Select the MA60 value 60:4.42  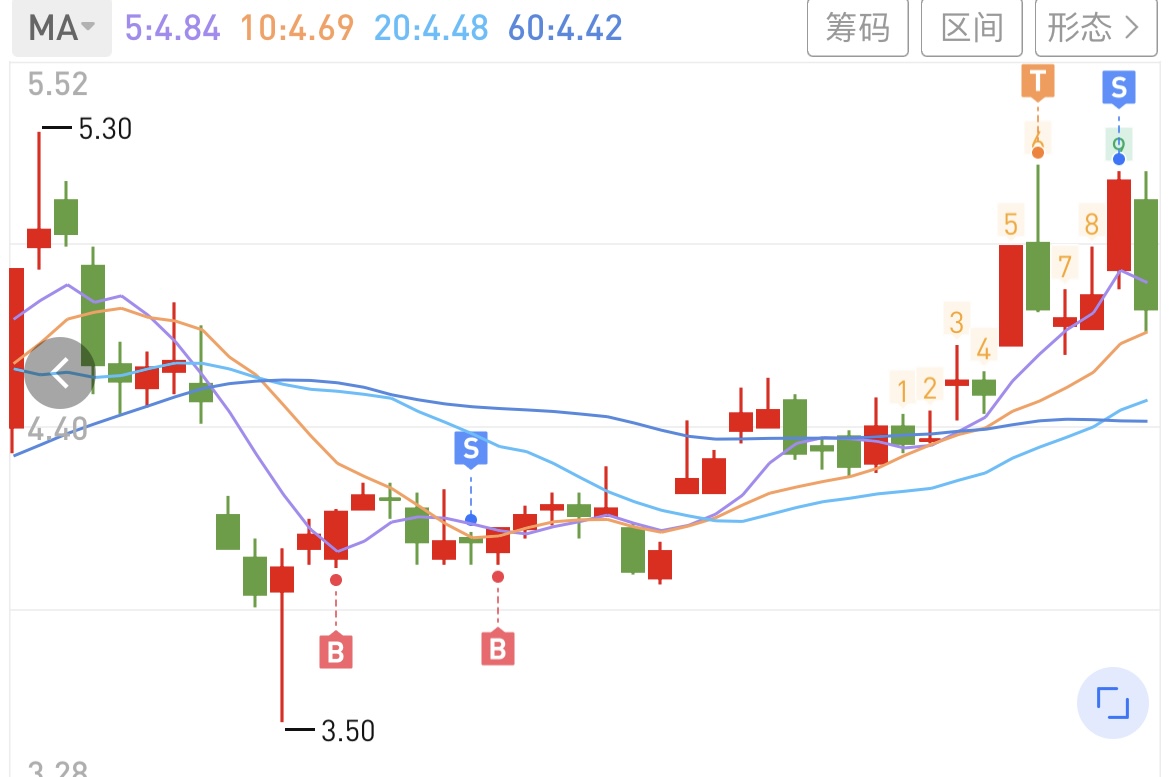565,28
